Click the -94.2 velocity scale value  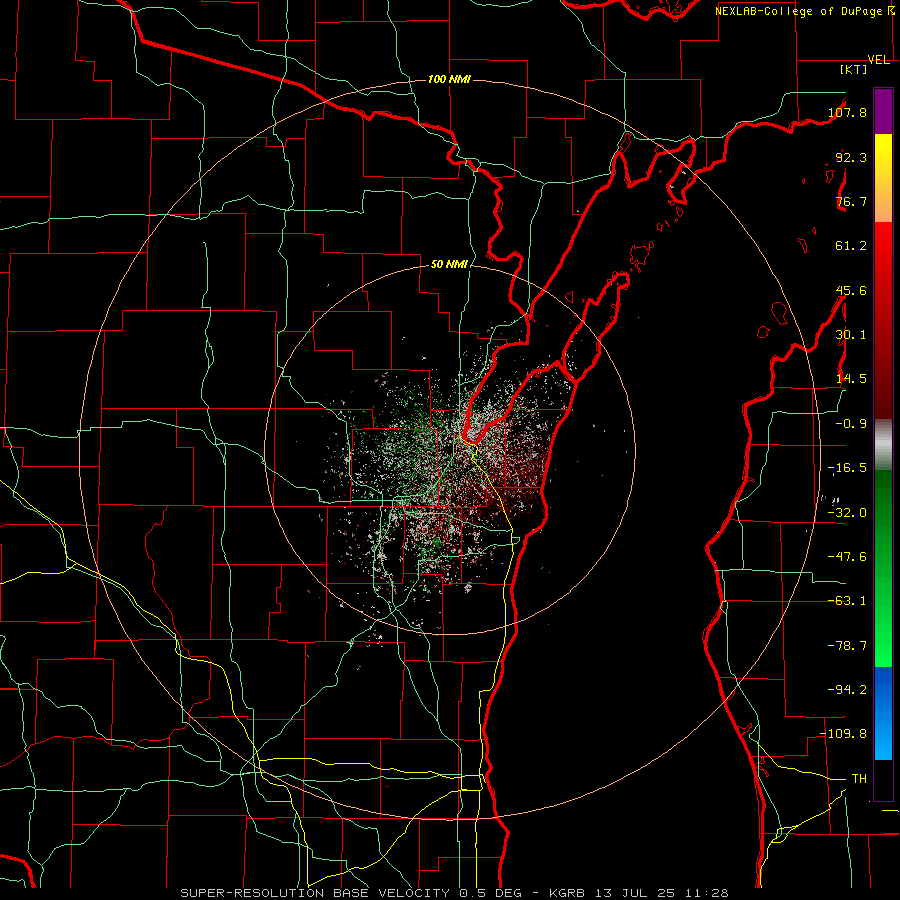[x=847, y=690]
